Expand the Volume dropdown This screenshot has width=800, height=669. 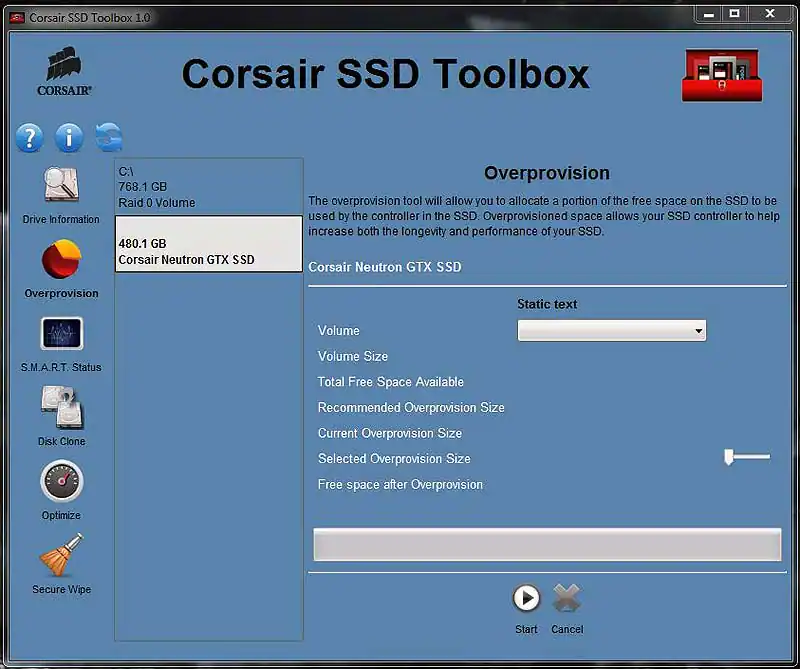(612, 331)
